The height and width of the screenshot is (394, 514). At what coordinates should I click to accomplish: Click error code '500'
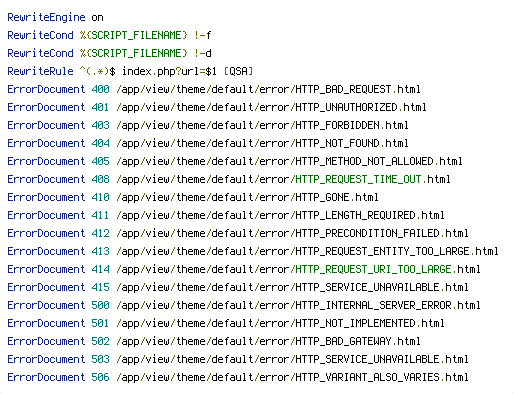tap(100, 305)
